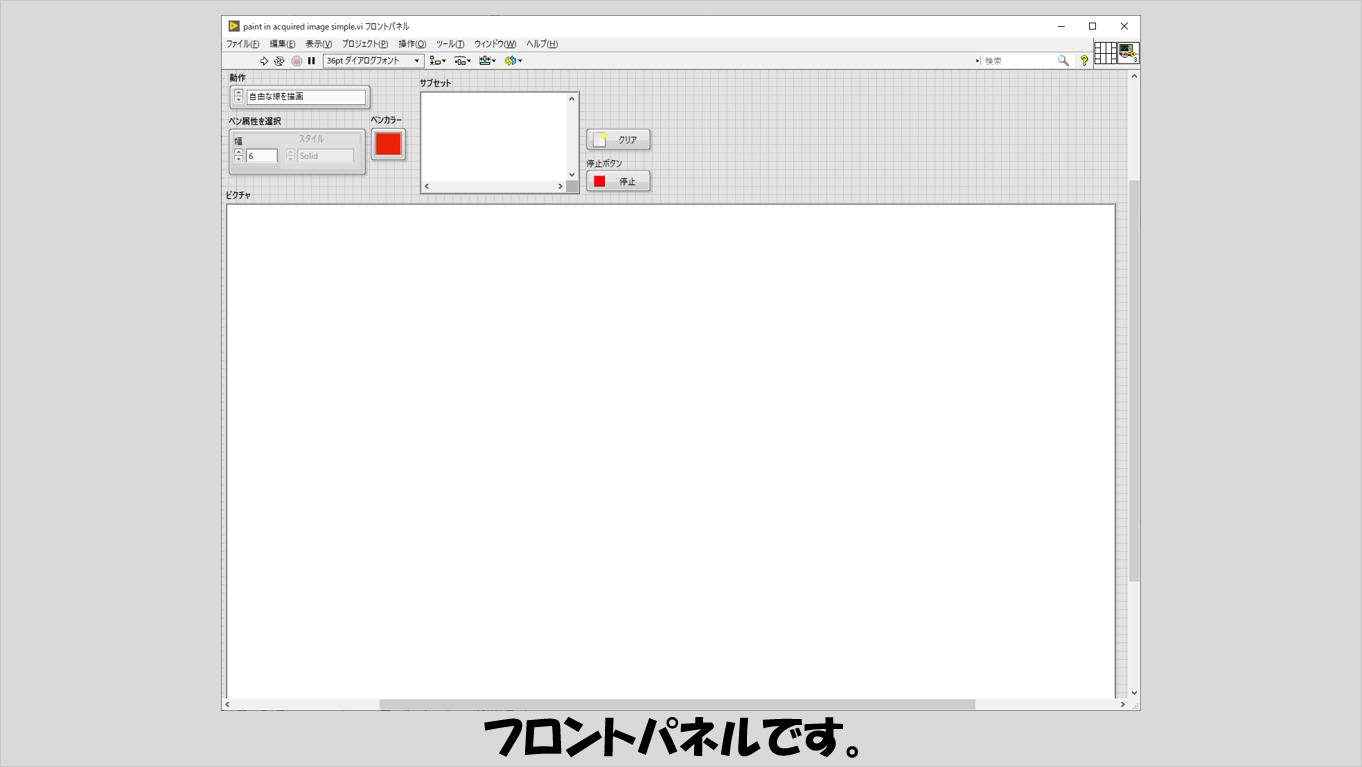This screenshot has height=767, width=1362.
Task: Click the VI icon thumbnail at top right
Action: [1128, 53]
